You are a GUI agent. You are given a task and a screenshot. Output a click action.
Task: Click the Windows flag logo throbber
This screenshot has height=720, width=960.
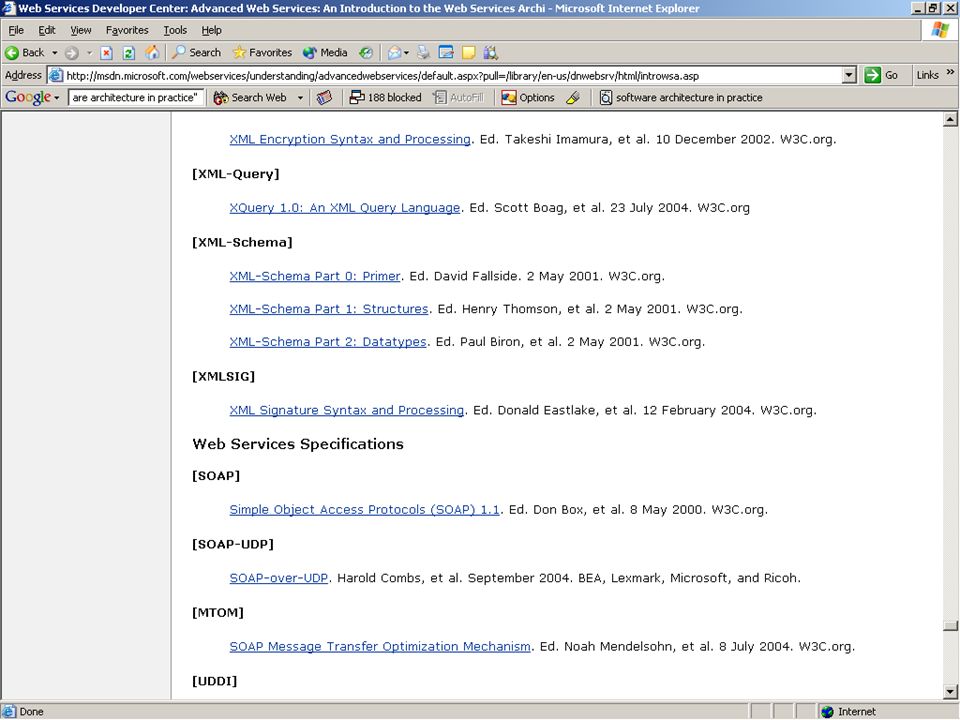click(x=940, y=30)
